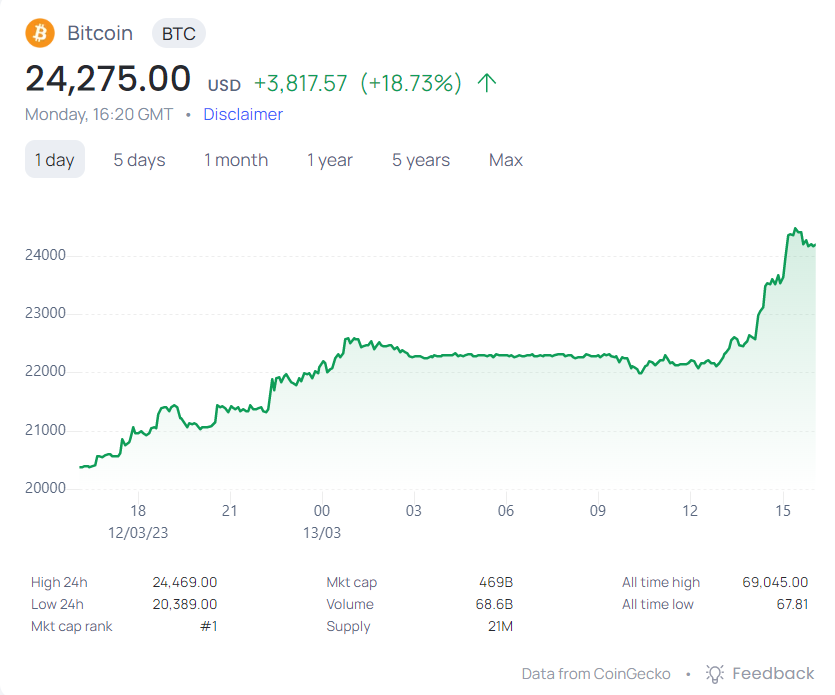
Task: Click the Mkt cap rank value #1
Action: tap(209, 626)
